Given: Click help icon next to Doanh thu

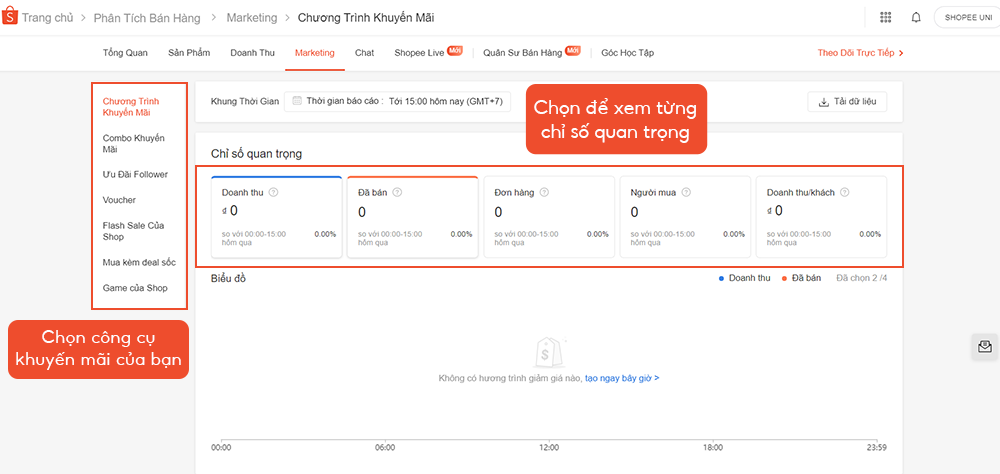Looking at the screenshot, I should (274, 192).
